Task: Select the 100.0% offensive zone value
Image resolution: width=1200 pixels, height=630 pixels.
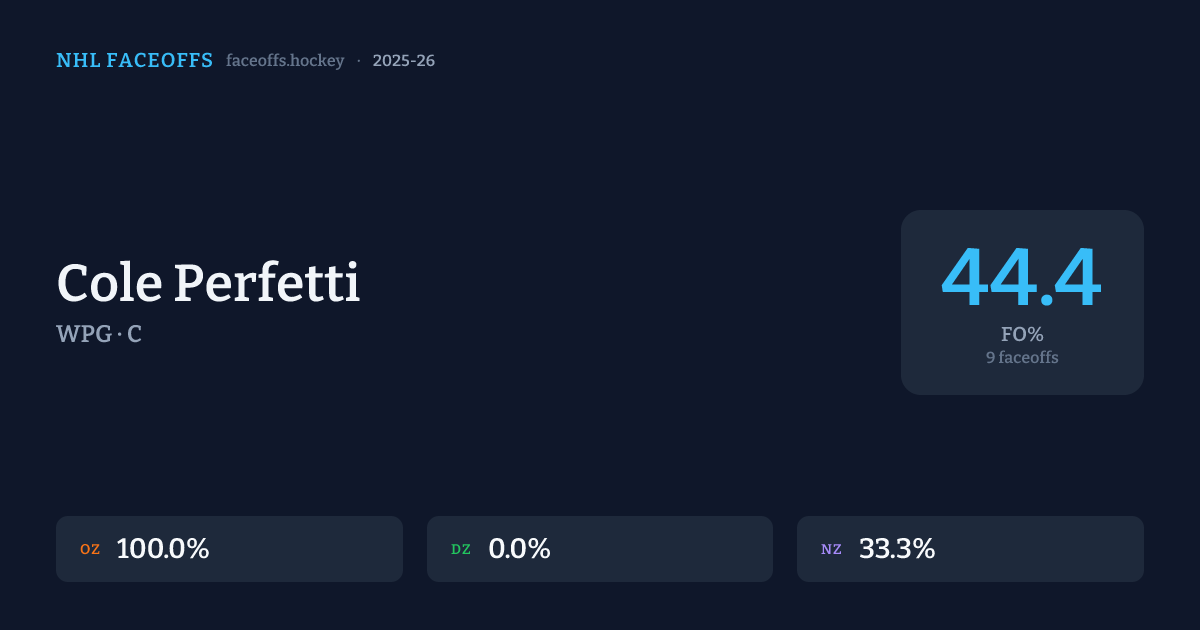Action: (x=163, y=549)
